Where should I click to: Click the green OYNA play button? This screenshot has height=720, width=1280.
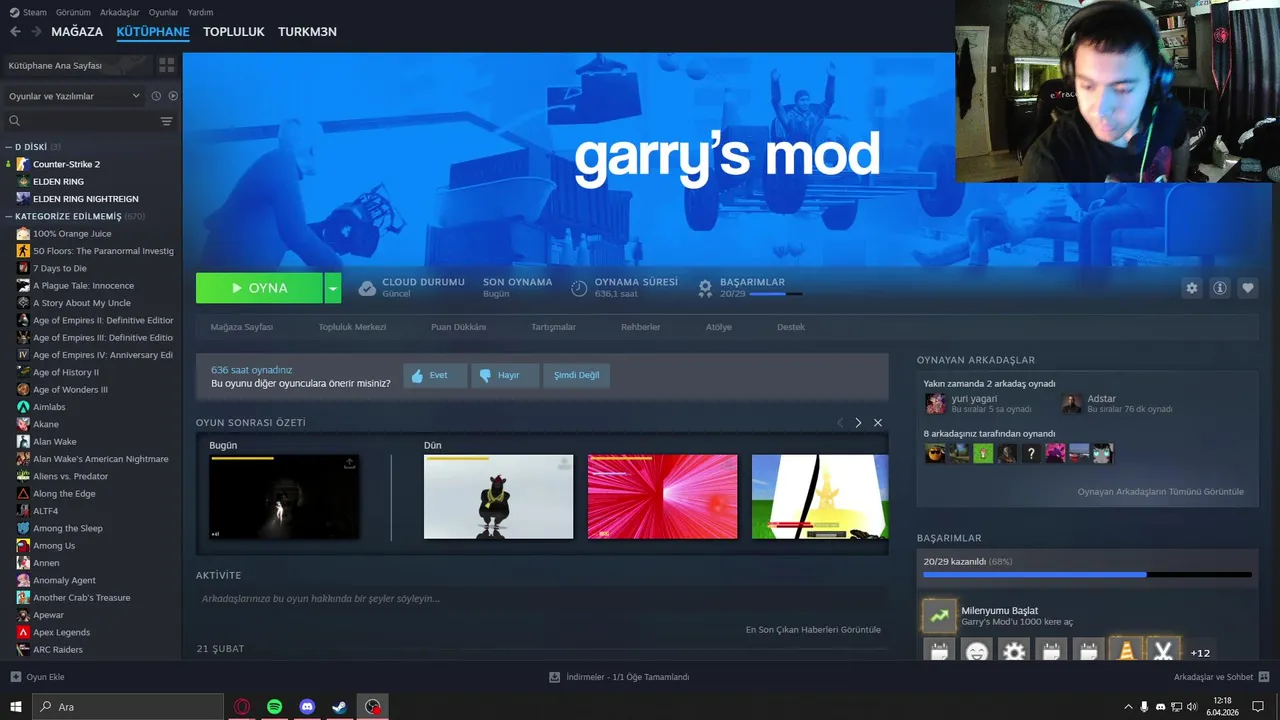pyautogui.click(x=259, y=288)
